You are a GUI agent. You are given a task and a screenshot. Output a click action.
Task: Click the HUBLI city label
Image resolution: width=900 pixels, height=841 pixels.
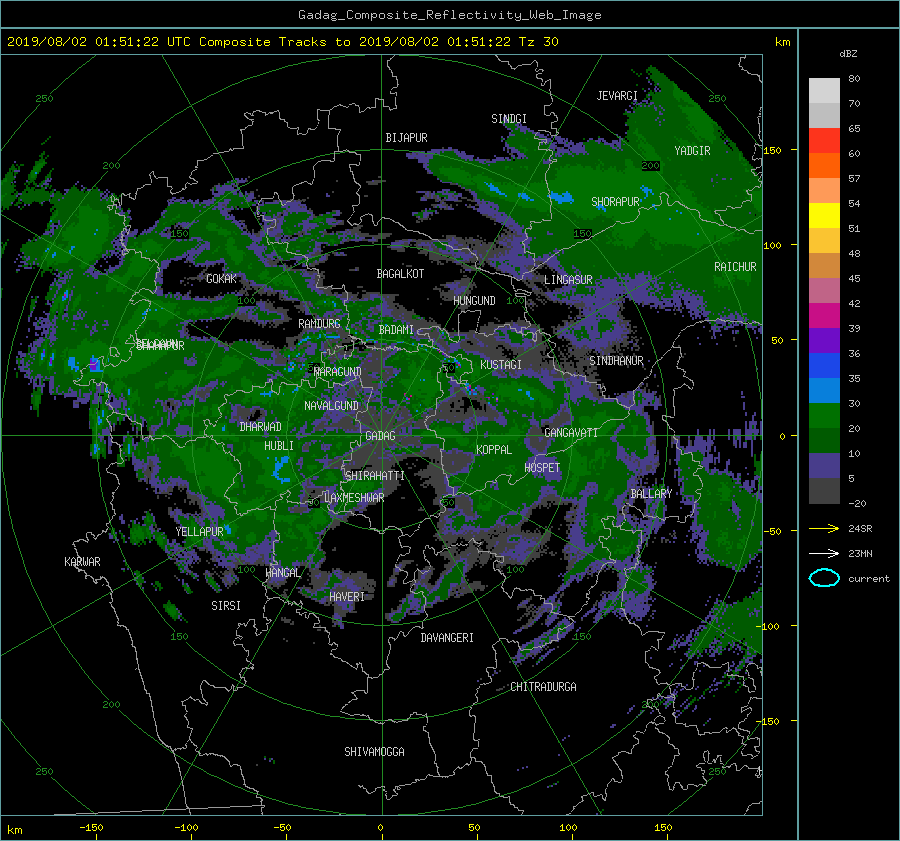279,446
